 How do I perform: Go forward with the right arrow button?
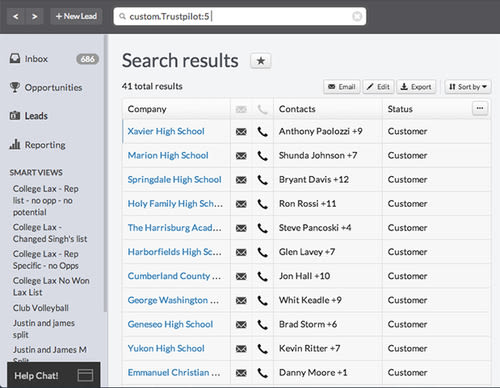tap(34, 16)
